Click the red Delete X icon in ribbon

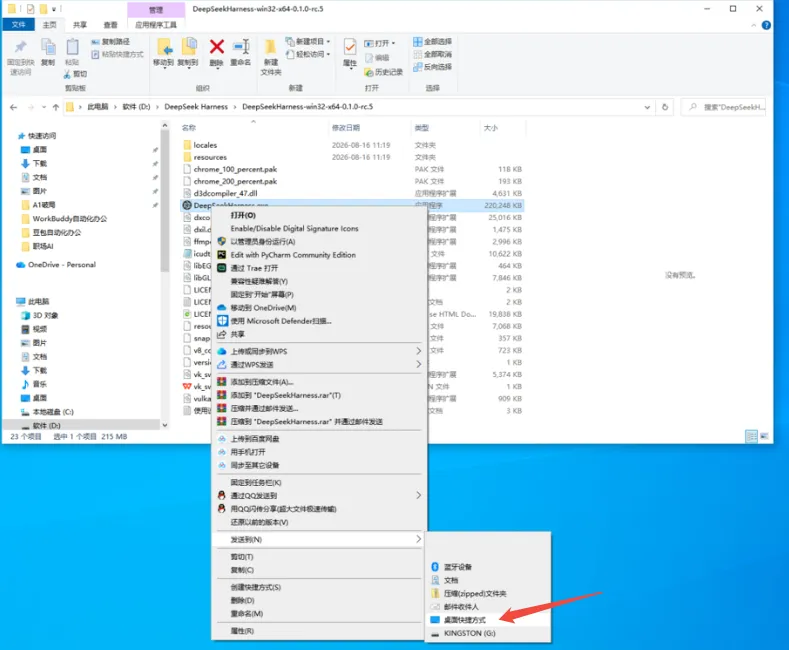[216, 47]
